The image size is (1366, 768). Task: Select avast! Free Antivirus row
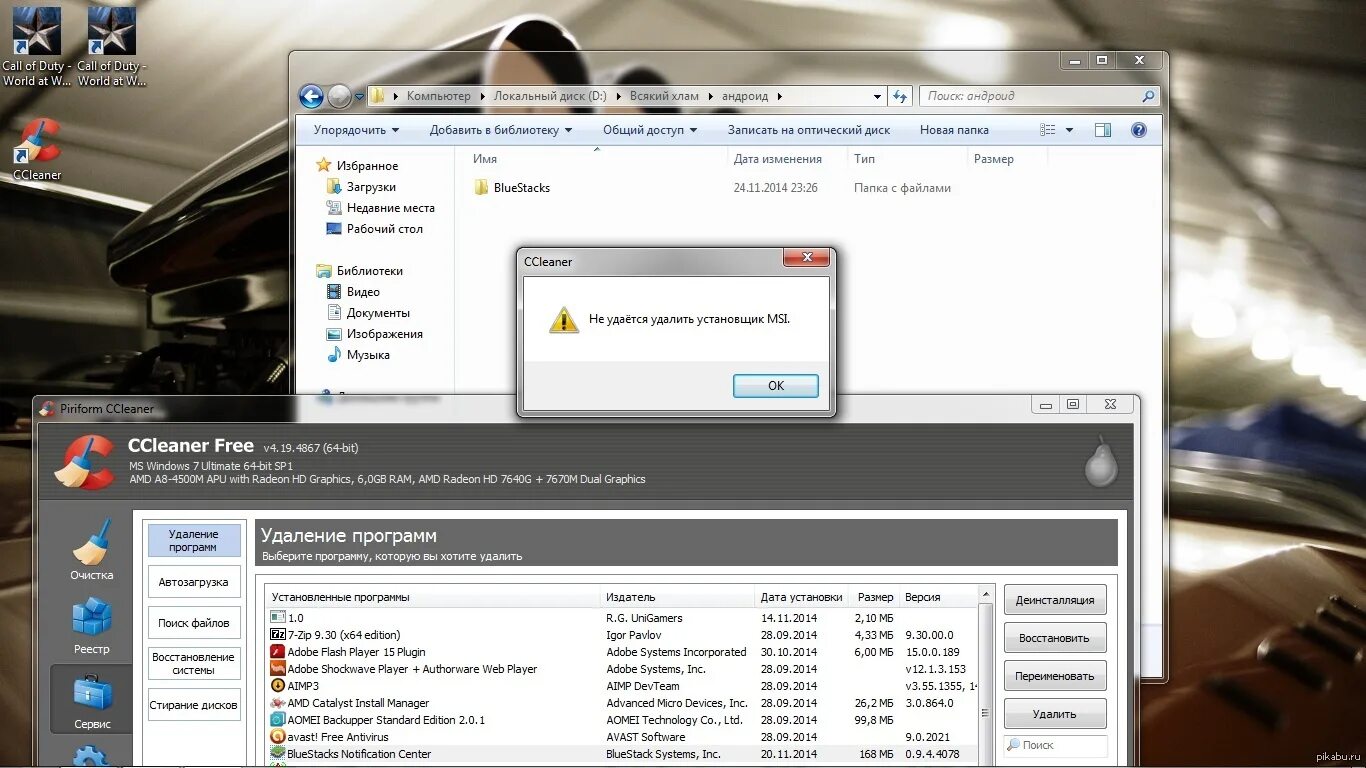point(623,737)
